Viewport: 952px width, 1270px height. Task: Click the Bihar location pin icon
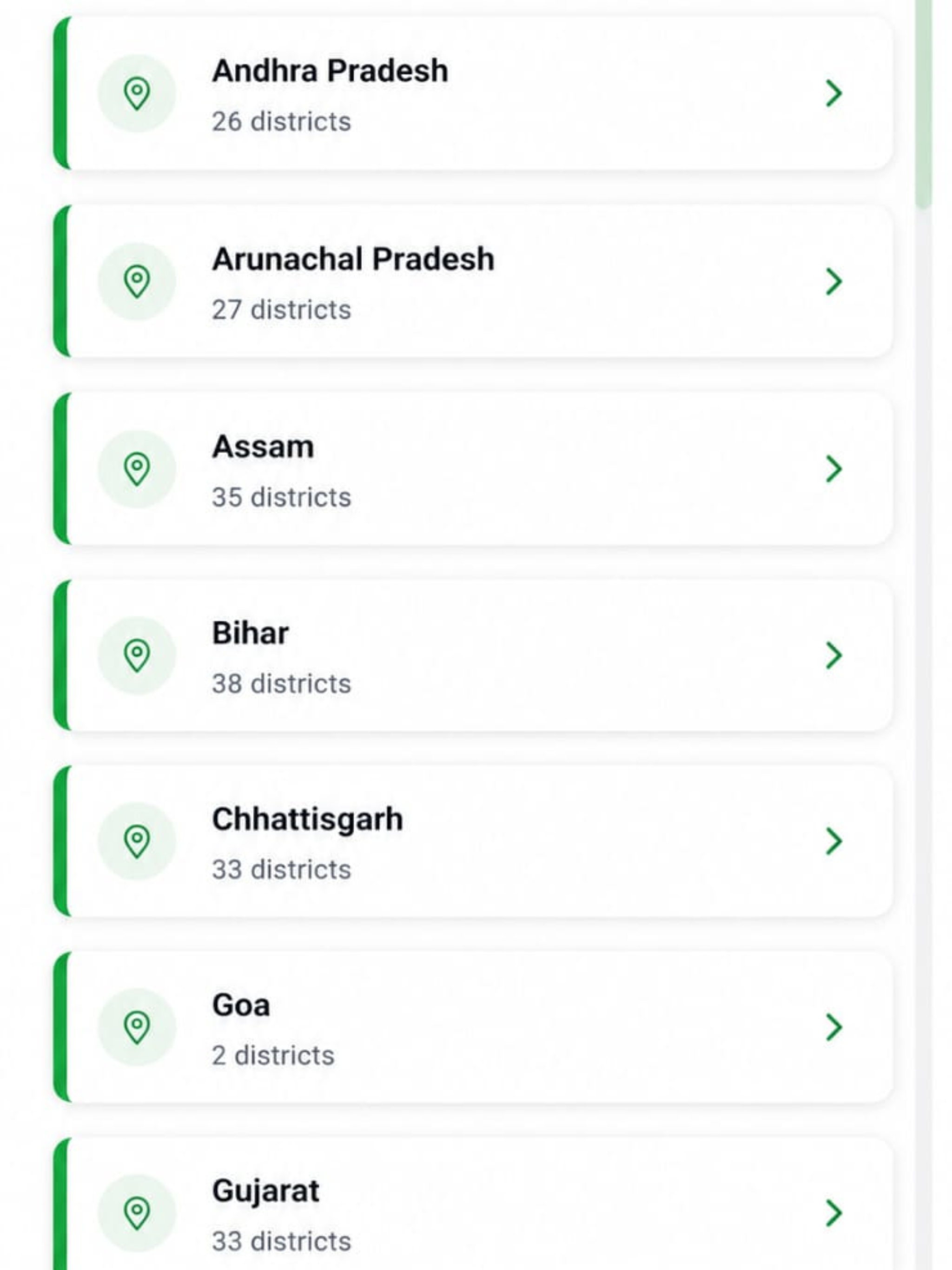137,655
